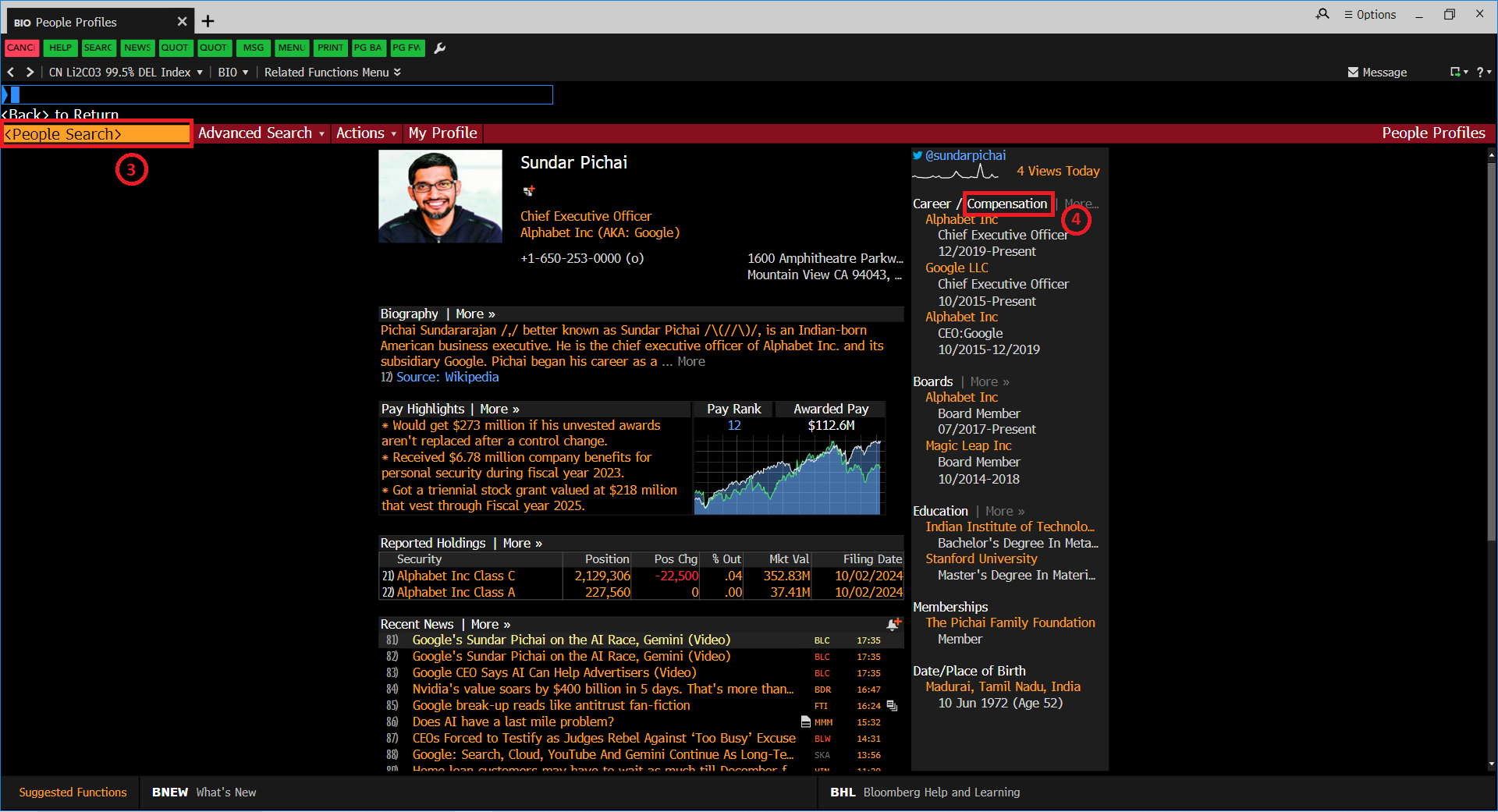
Task: Open the My Profile tab
Action: click(442, 133)
